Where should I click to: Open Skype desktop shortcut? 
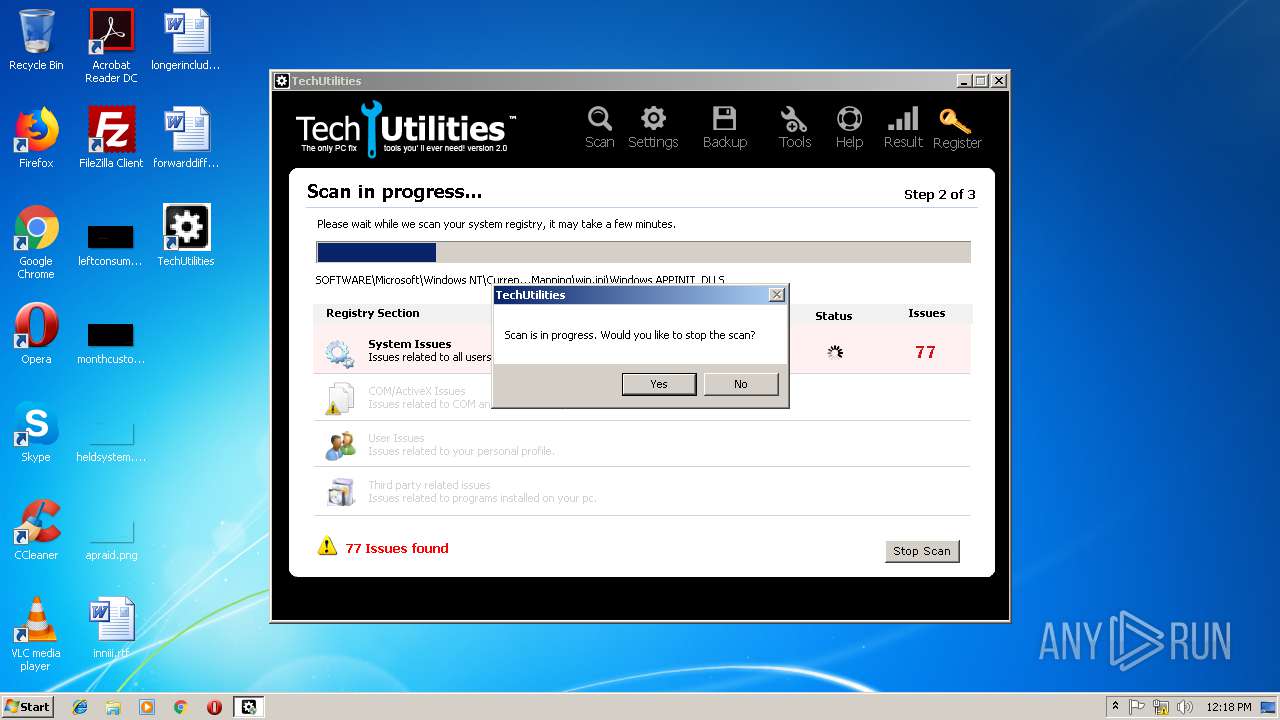[x=36, y=432]
